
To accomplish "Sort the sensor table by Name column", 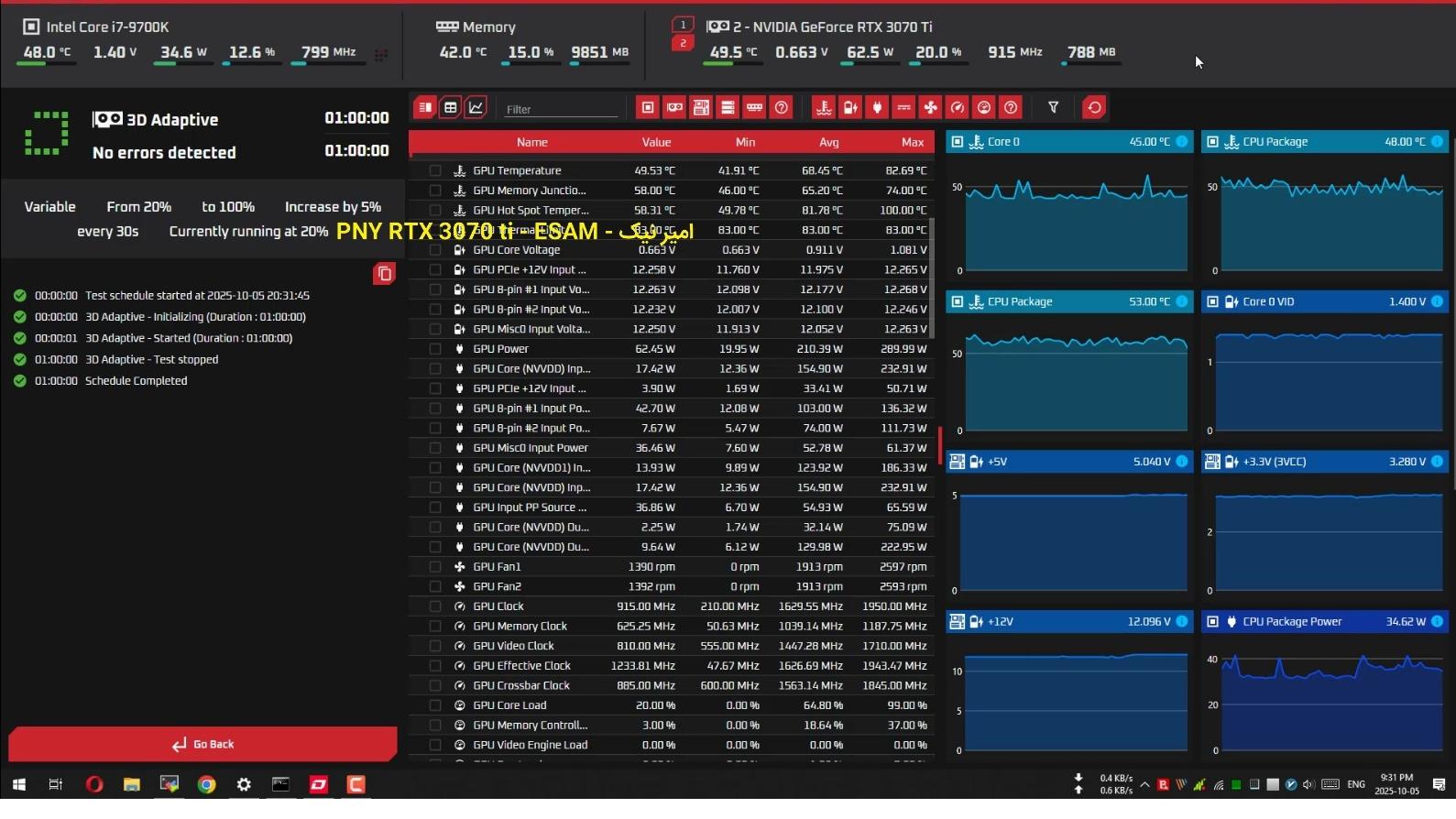I will coord(531,143).
